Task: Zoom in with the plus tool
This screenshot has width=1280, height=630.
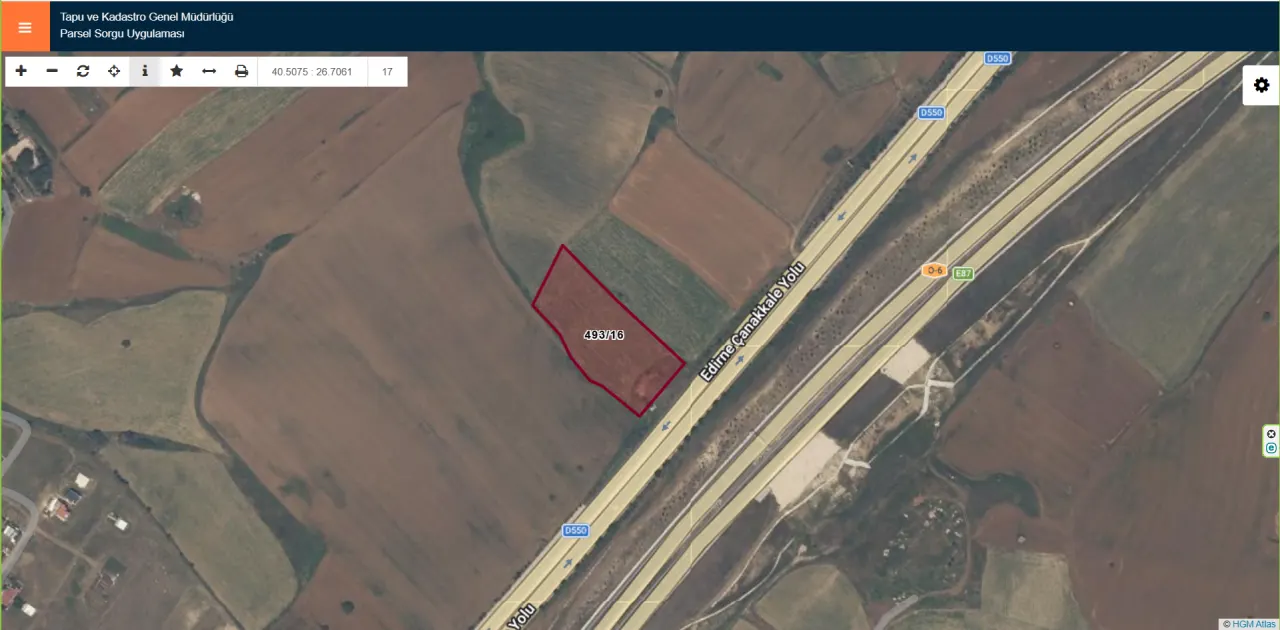Action: [21, 71]
